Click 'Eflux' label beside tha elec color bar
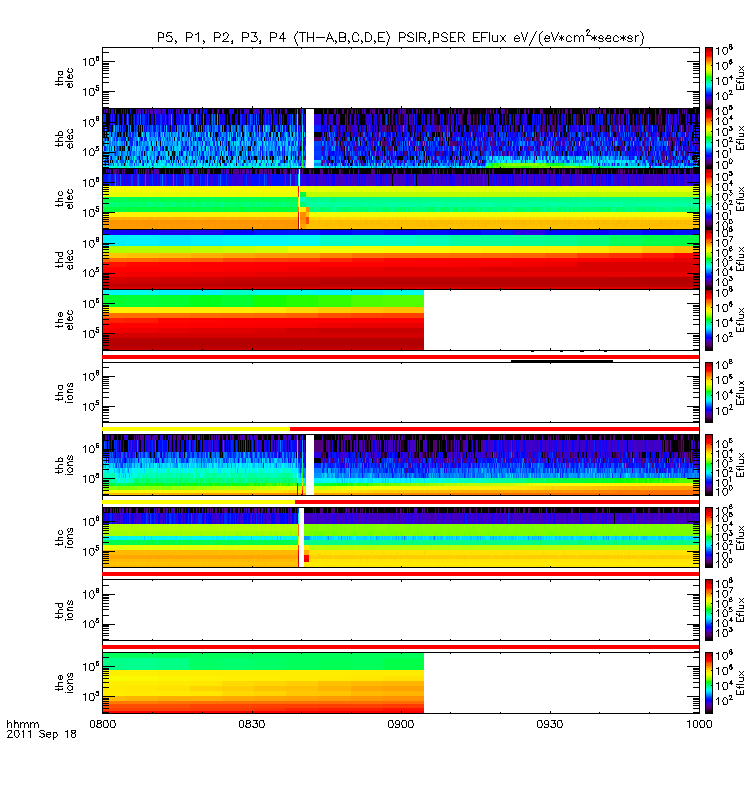The width and height of the screenshot is (750, 800). [740, 78]
